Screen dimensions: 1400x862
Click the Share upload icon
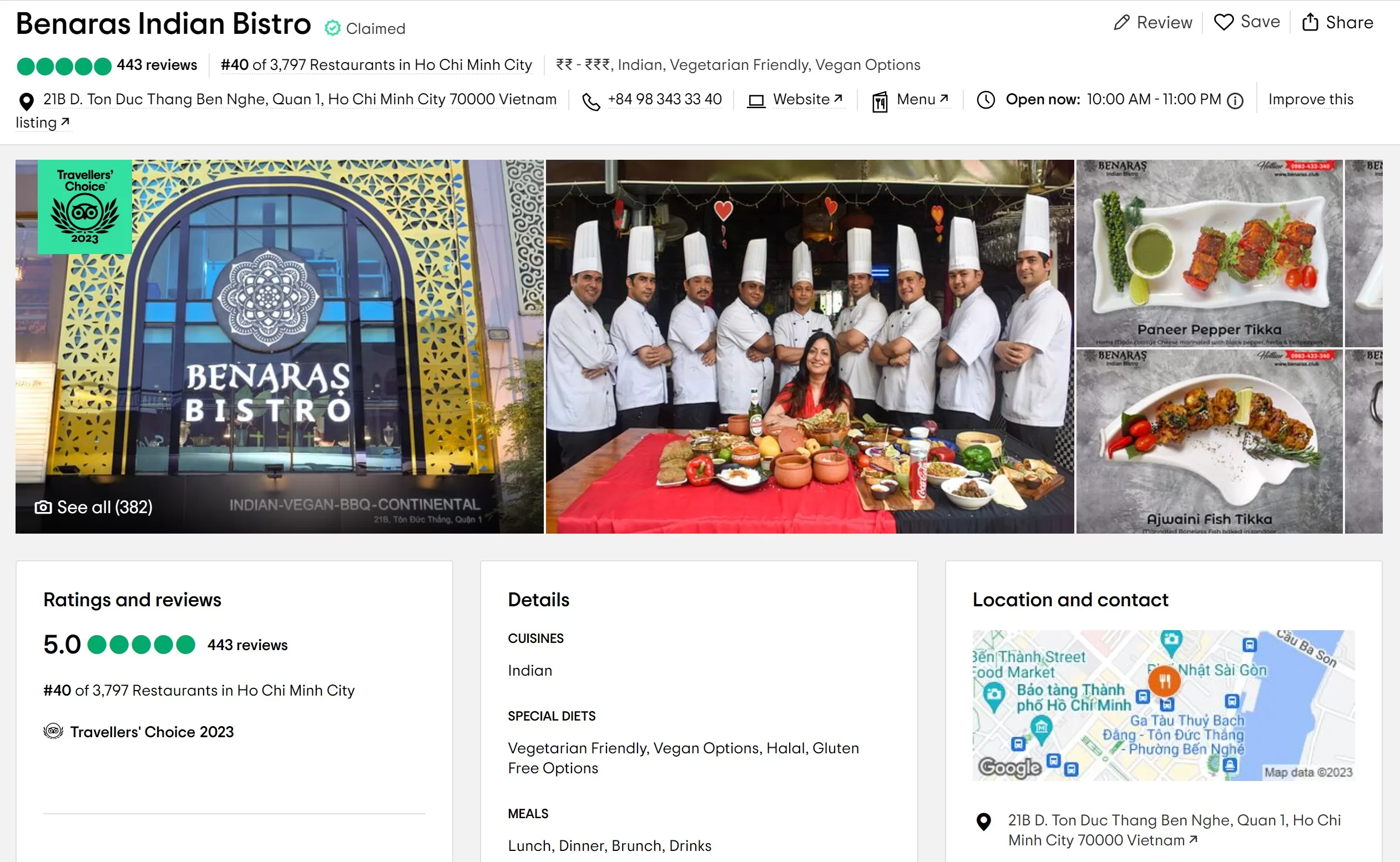[x=1310, y=22]
